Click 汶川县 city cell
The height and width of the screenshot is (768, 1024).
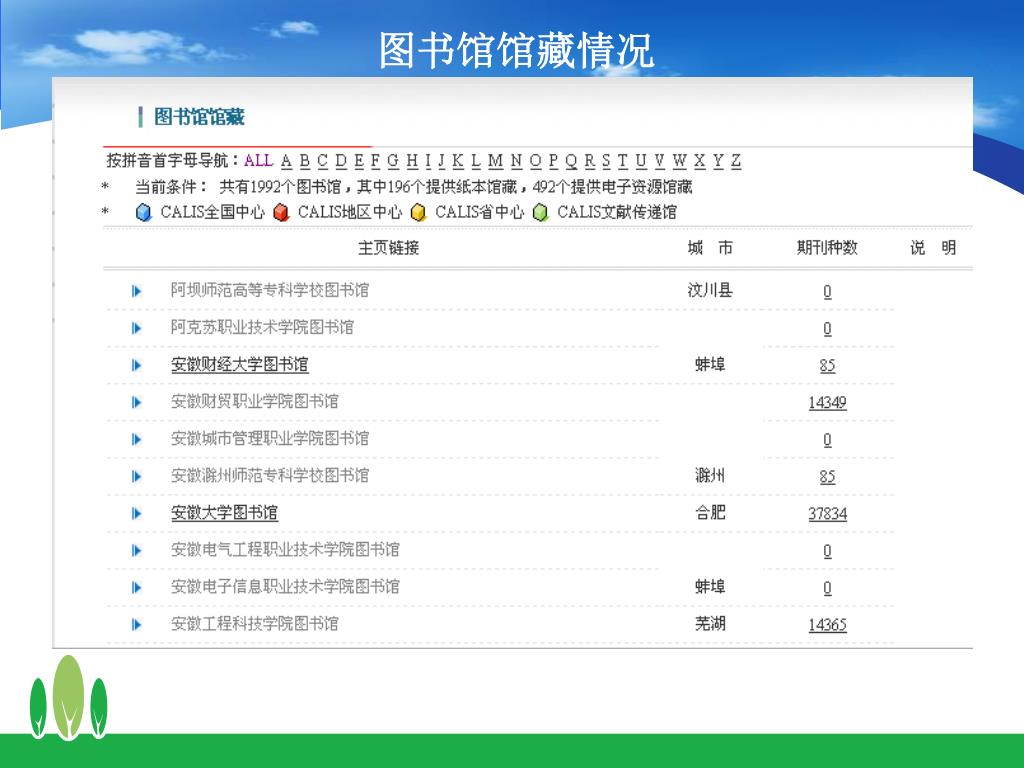pyautogui.click(x=710, y=290)
